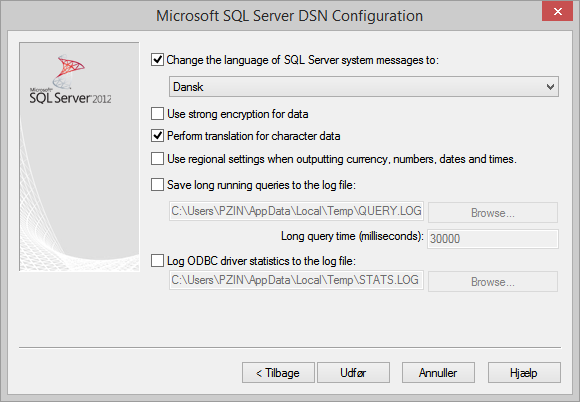Enable Log ODBC driver statistics checkbox
The width and height of the screenshot is (580, 402).
157,261
